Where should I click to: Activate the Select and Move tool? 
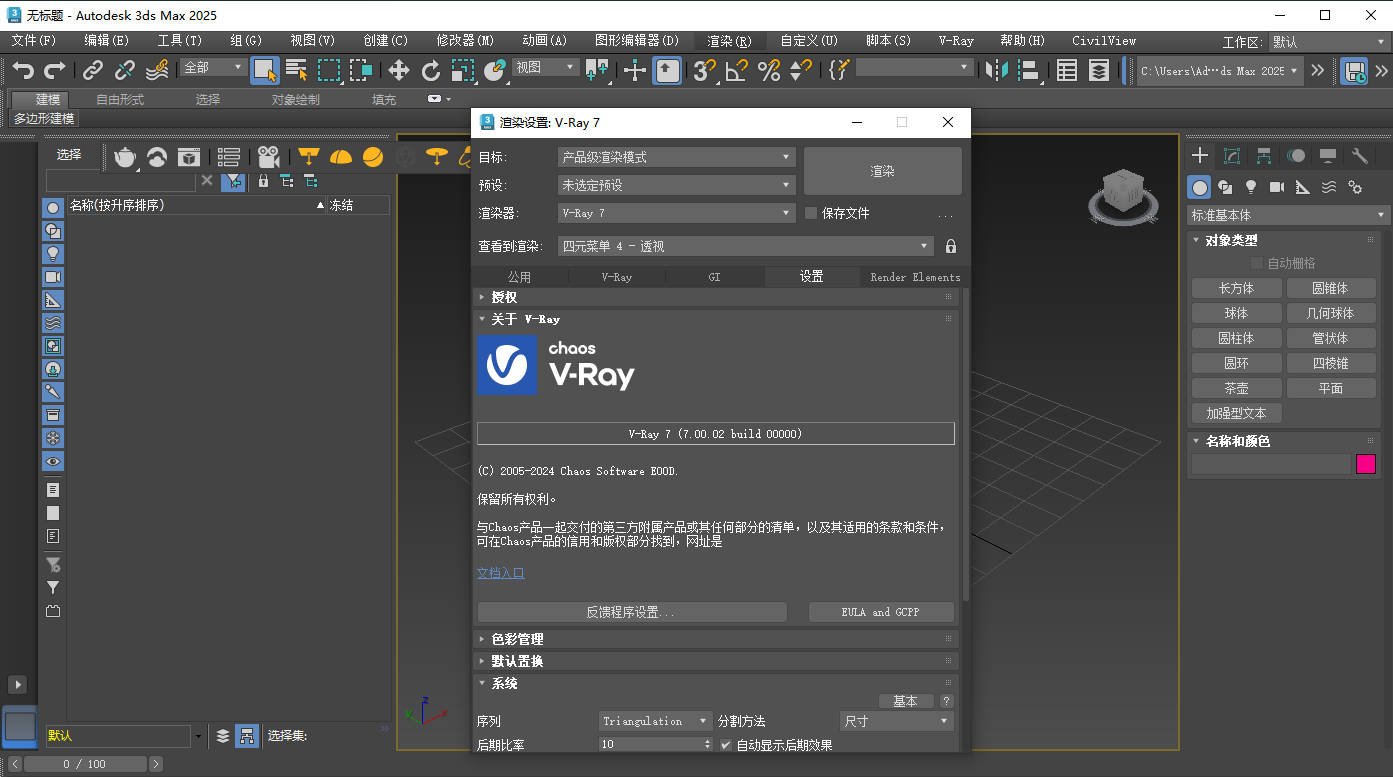pyautogui.click(x=399, y=70)
